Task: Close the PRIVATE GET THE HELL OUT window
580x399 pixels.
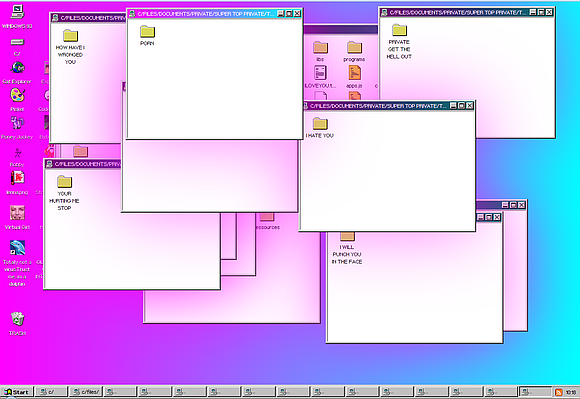Action: 549,12
